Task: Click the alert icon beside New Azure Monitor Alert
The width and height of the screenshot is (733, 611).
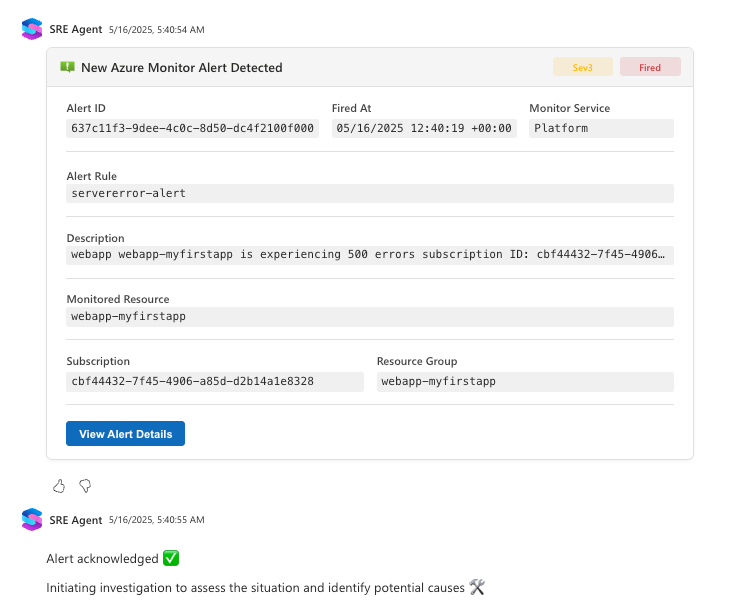Action: (67, 67)
